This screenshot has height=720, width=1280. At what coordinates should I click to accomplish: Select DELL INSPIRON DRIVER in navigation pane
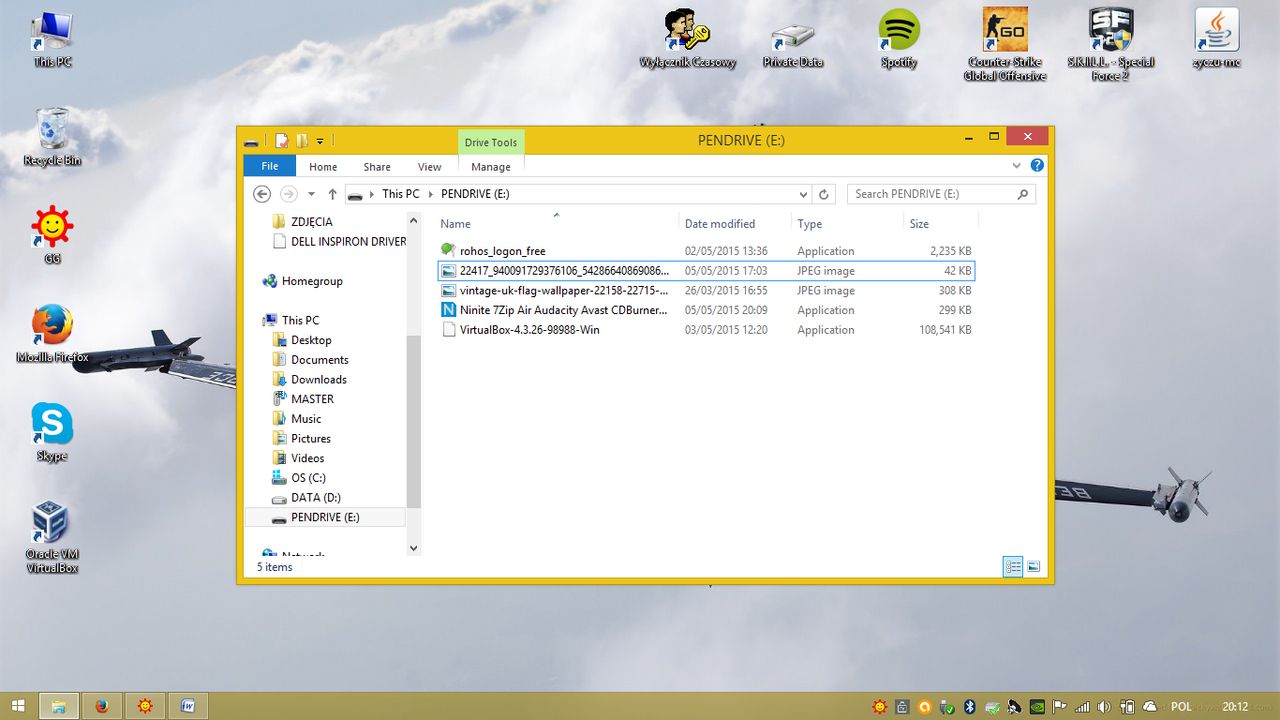point(339,241)
